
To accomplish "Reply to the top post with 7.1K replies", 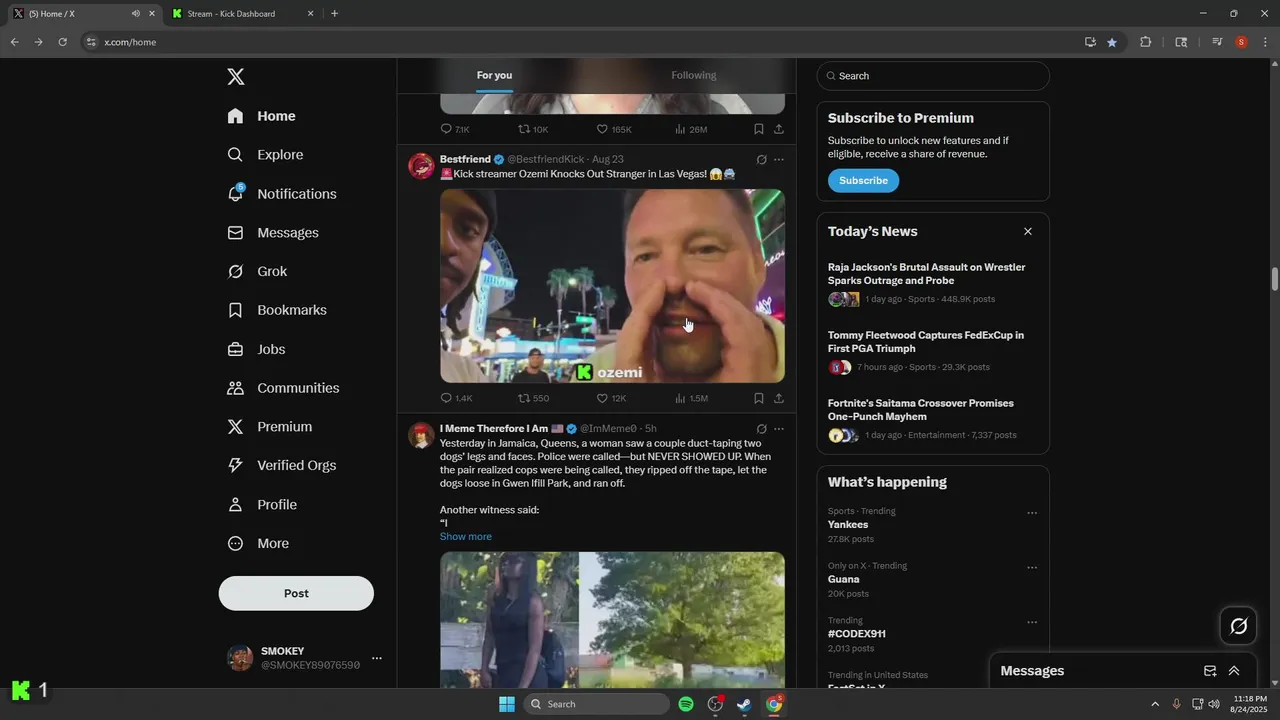I will [x=455, y=129].
